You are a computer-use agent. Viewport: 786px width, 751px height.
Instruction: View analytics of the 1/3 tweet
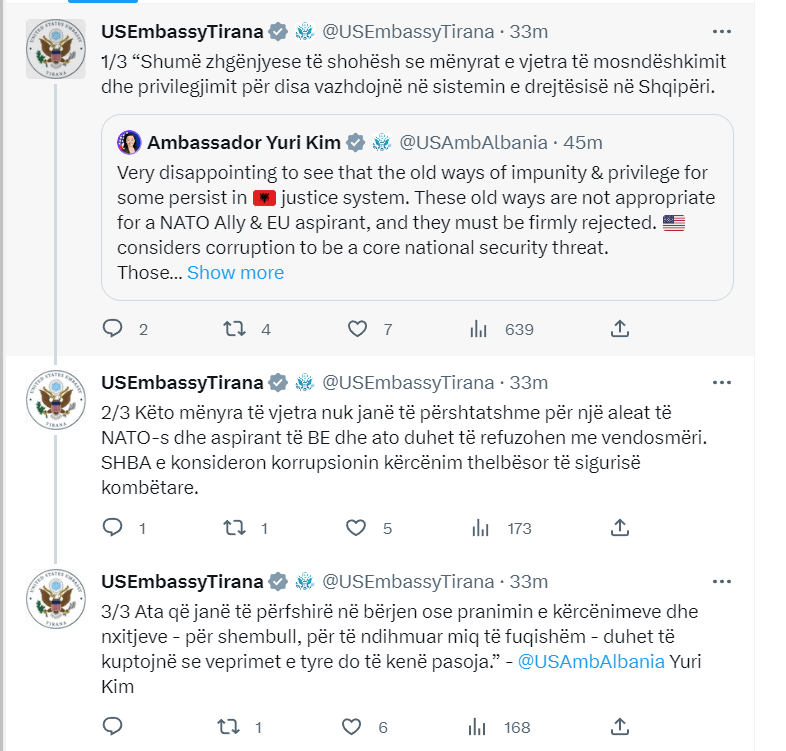click(479, 329)
